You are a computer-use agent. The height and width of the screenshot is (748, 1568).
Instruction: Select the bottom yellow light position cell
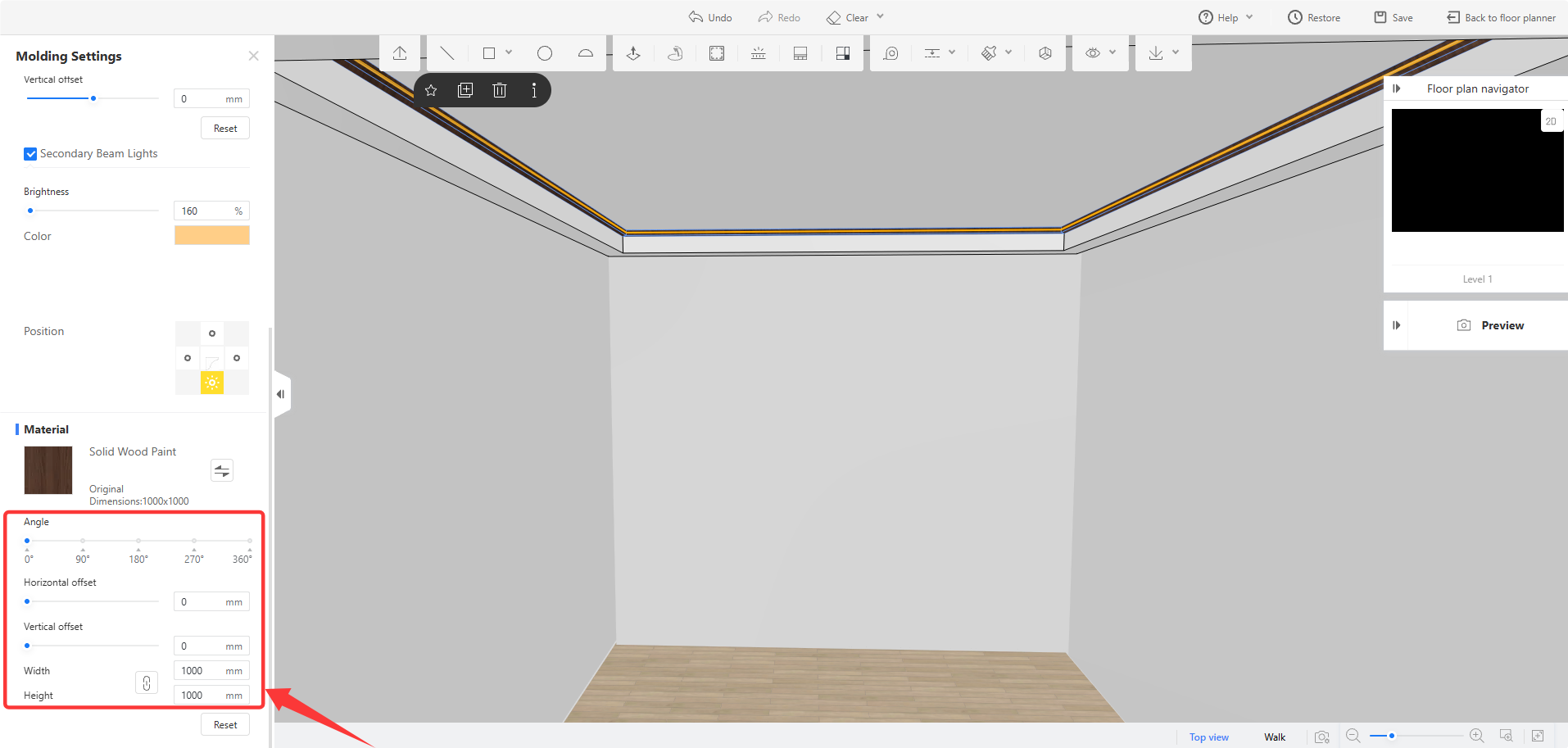(x=212, y=383)
